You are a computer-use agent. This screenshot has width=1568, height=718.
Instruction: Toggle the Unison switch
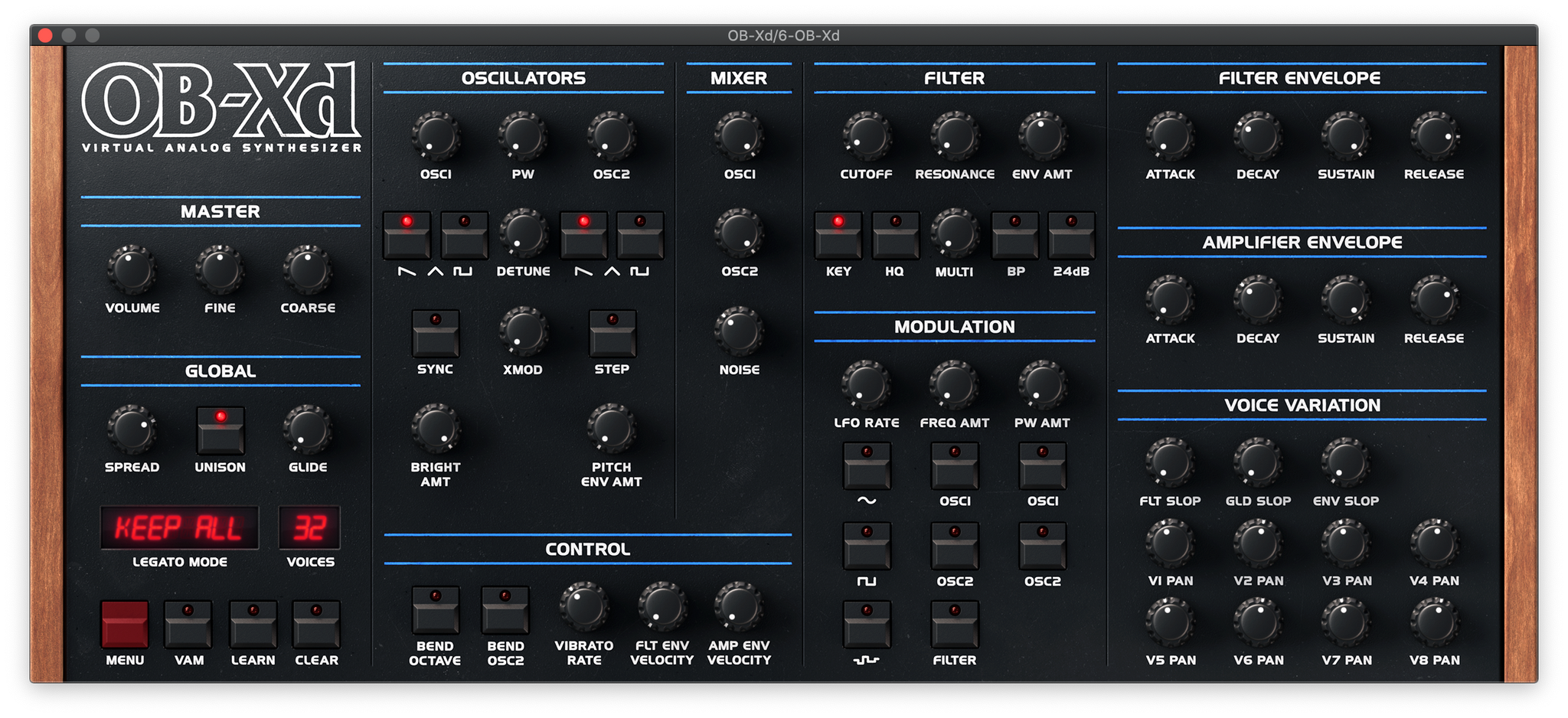(x=220, y=430)
